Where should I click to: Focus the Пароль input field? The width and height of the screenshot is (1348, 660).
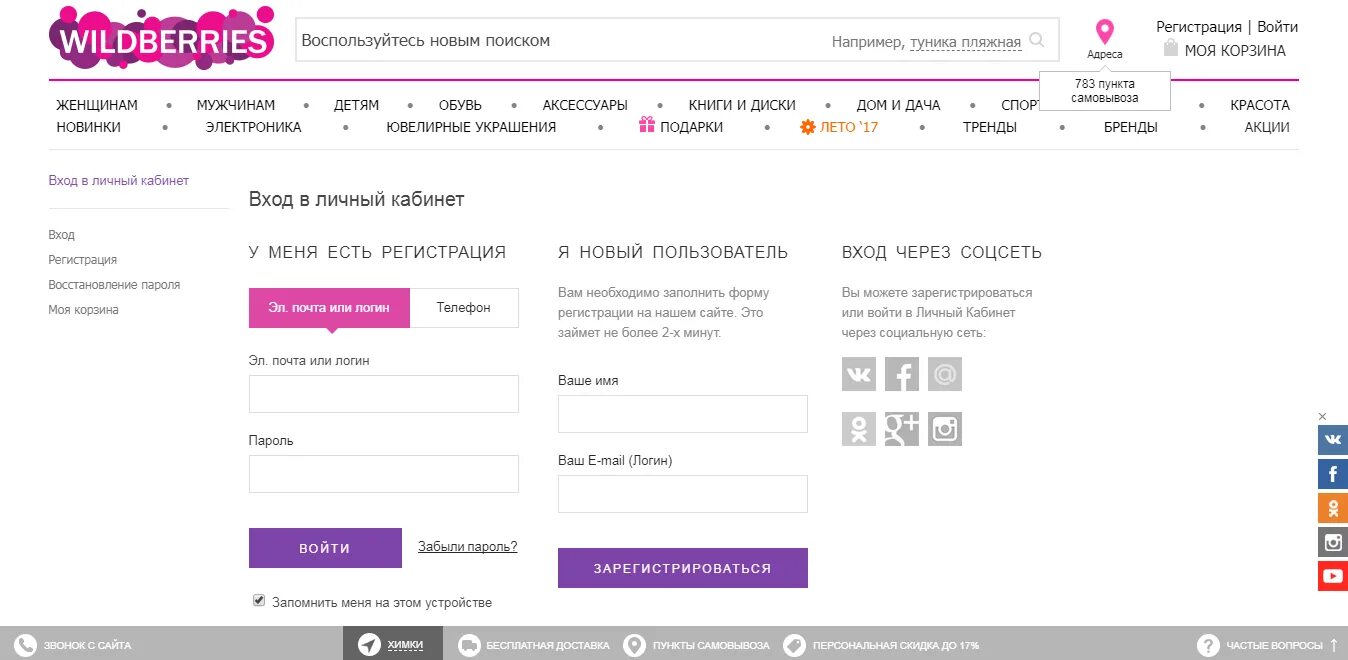tap(384, 474)
